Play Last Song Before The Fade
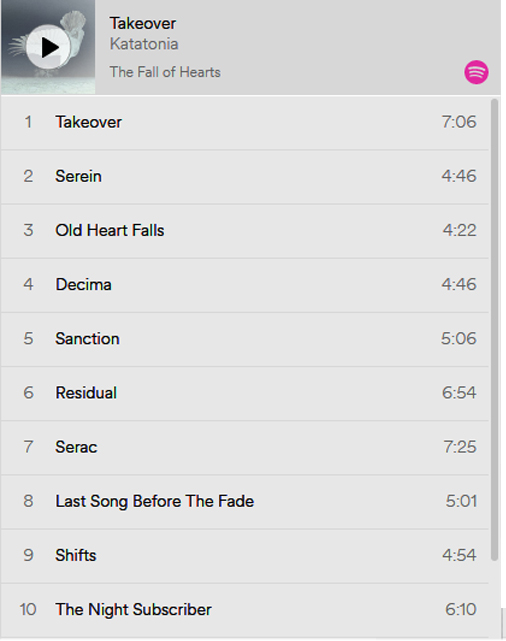 (x=245, y=502)
